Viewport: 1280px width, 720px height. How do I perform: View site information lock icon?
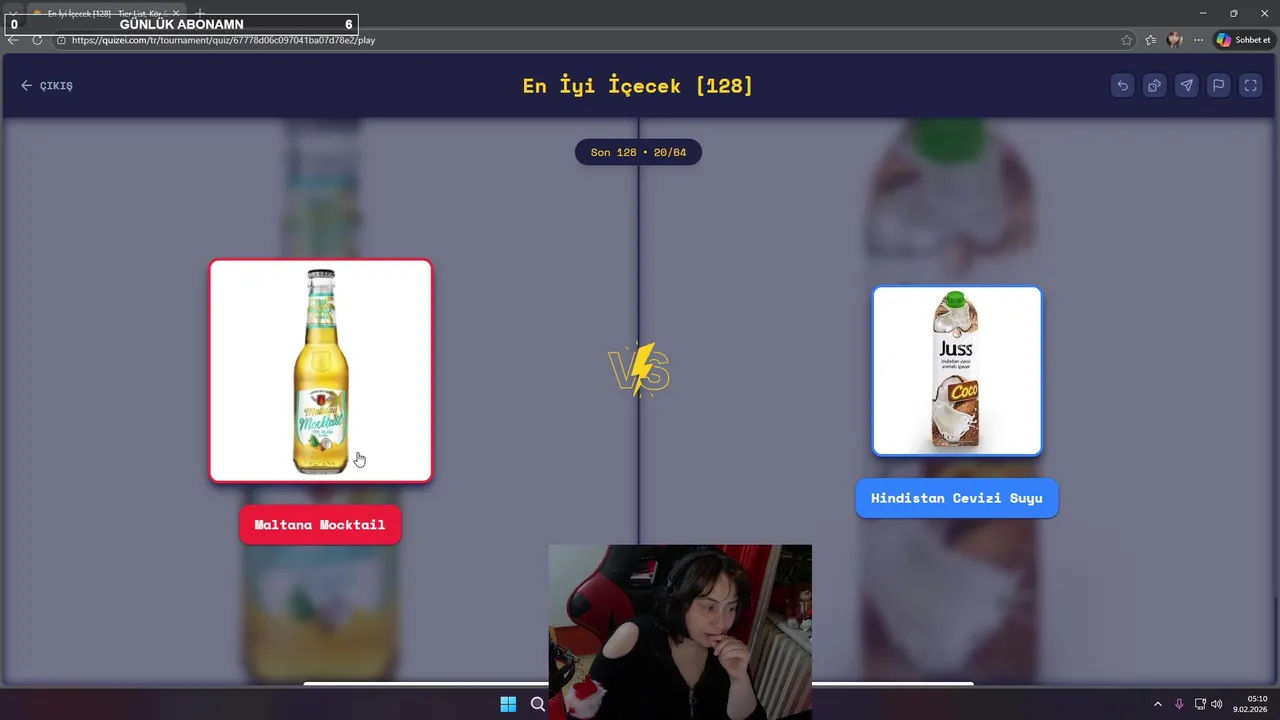(61, 40)
